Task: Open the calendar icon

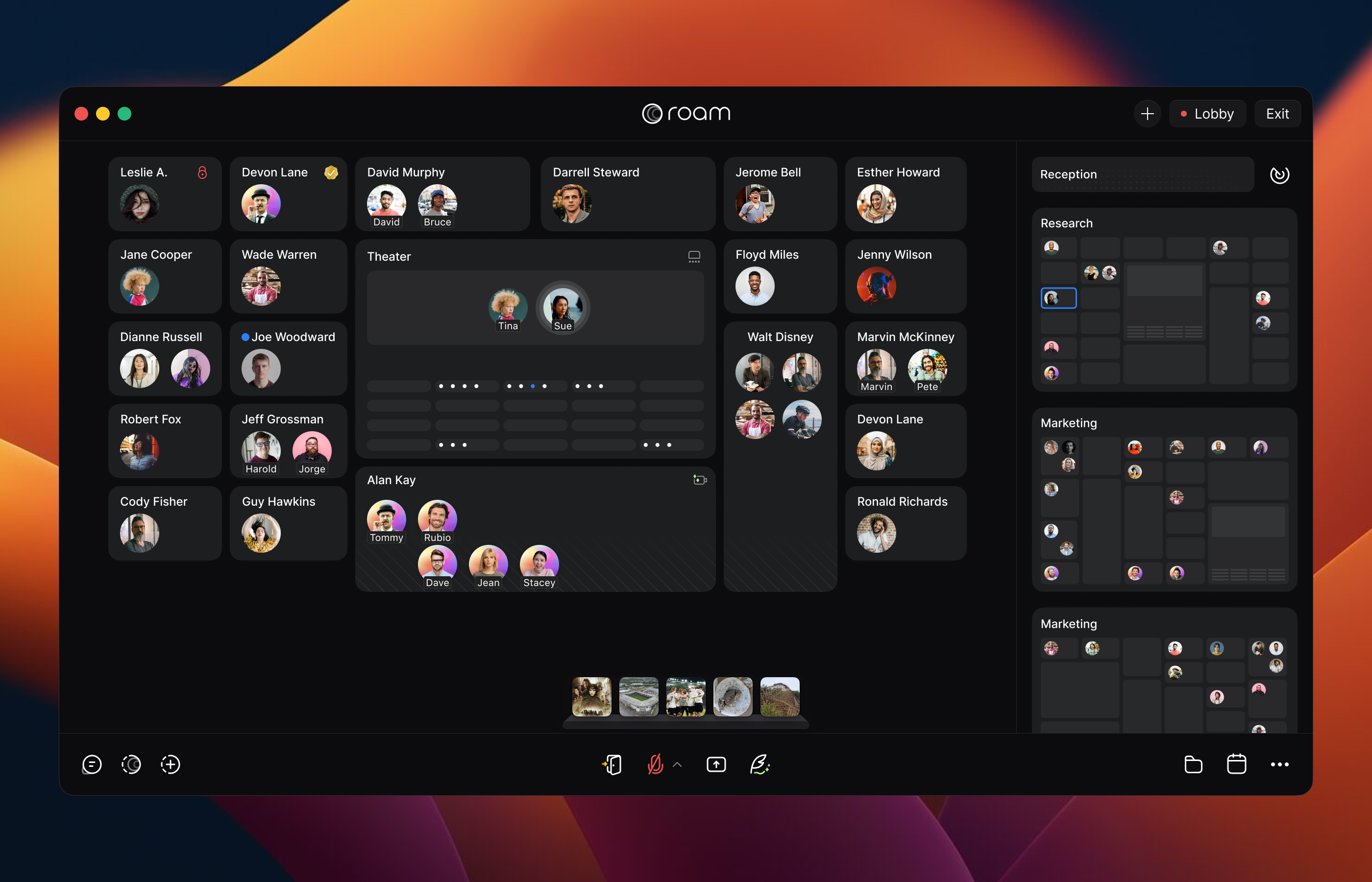Action: (1236, 764)
